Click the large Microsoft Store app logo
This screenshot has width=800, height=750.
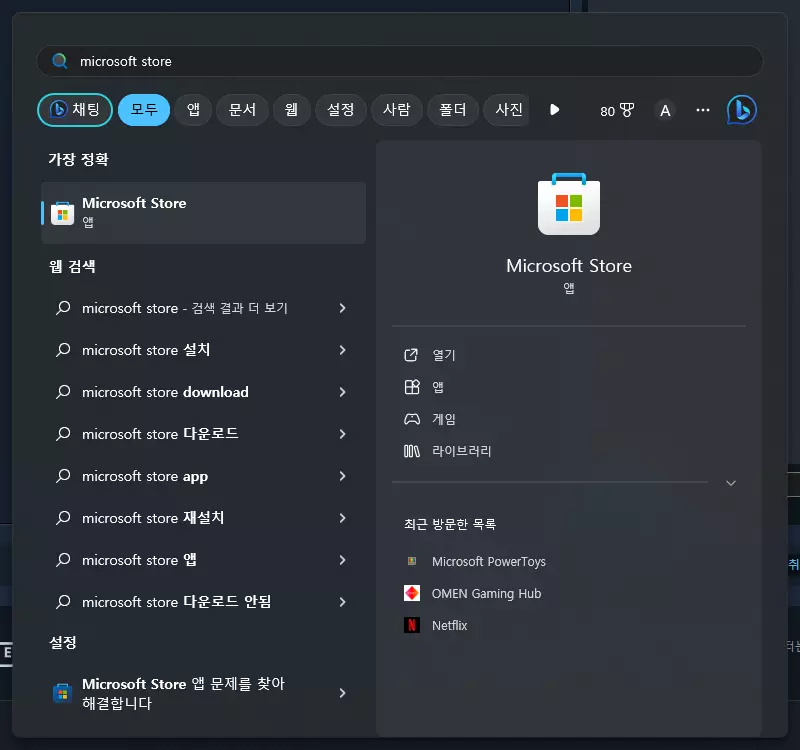569,204
